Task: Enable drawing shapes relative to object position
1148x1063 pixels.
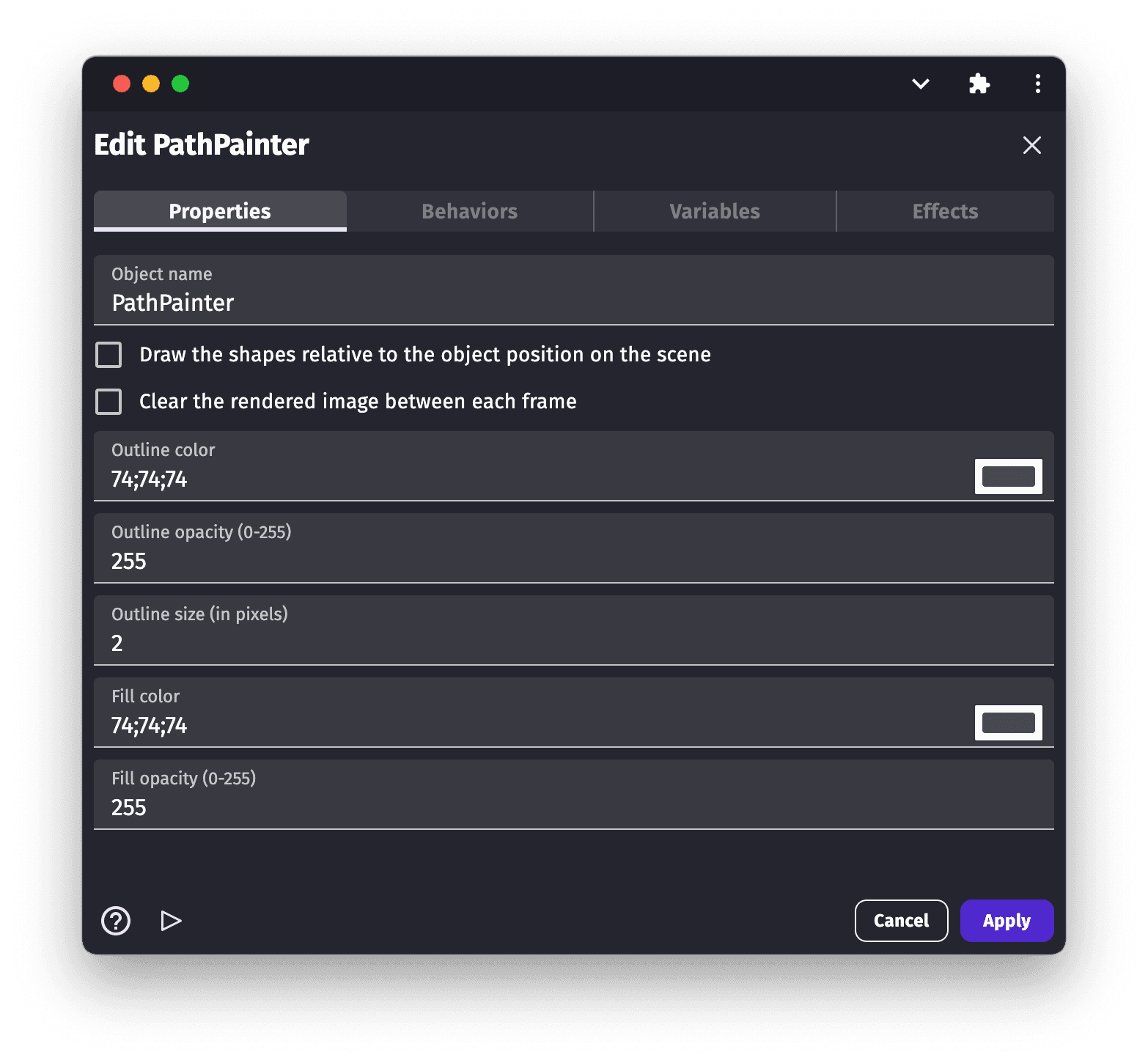Action: coord(109,355)
